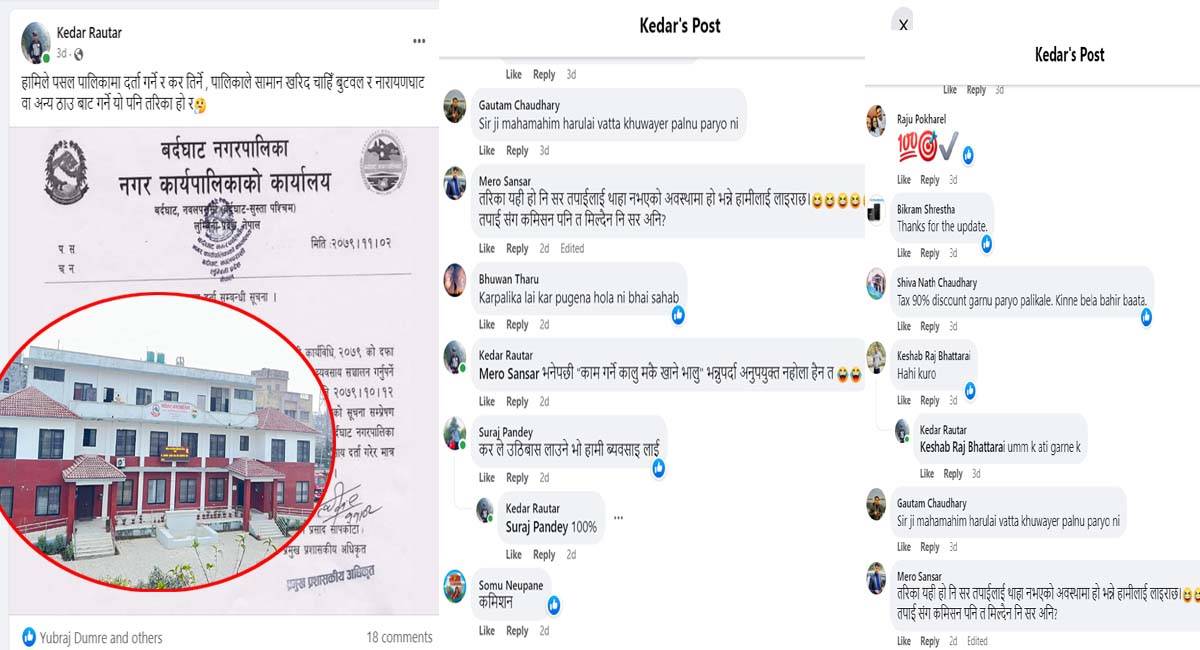Like Keshab Raj Bhattarai's comment

point(903,401)
